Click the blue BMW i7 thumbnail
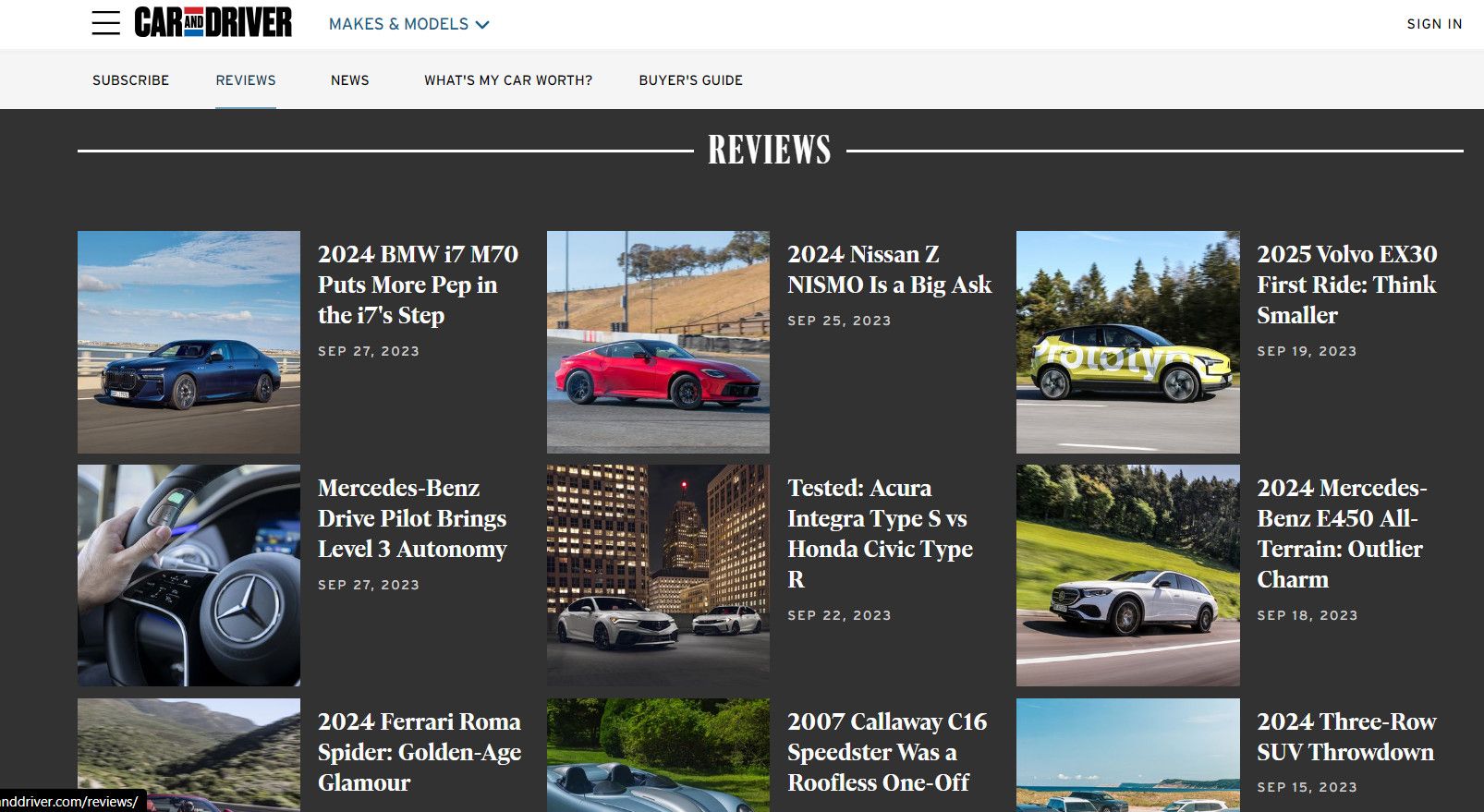Viewport: 1484px width, 812px height. pos(189,342)
